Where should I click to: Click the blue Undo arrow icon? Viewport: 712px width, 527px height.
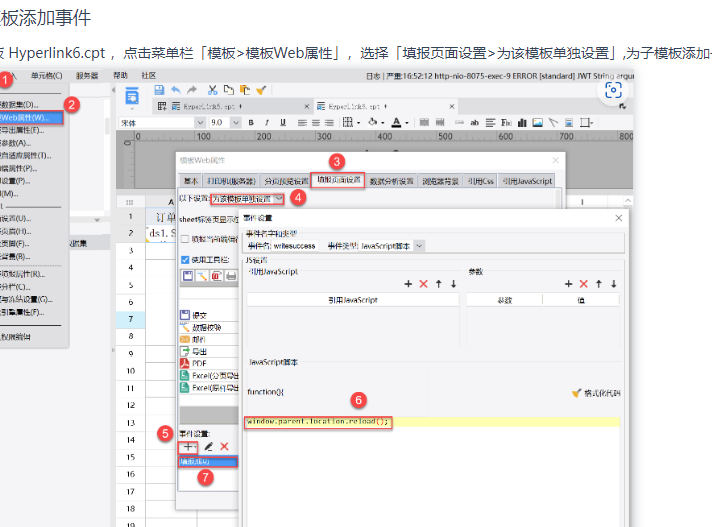coord(176,90)
